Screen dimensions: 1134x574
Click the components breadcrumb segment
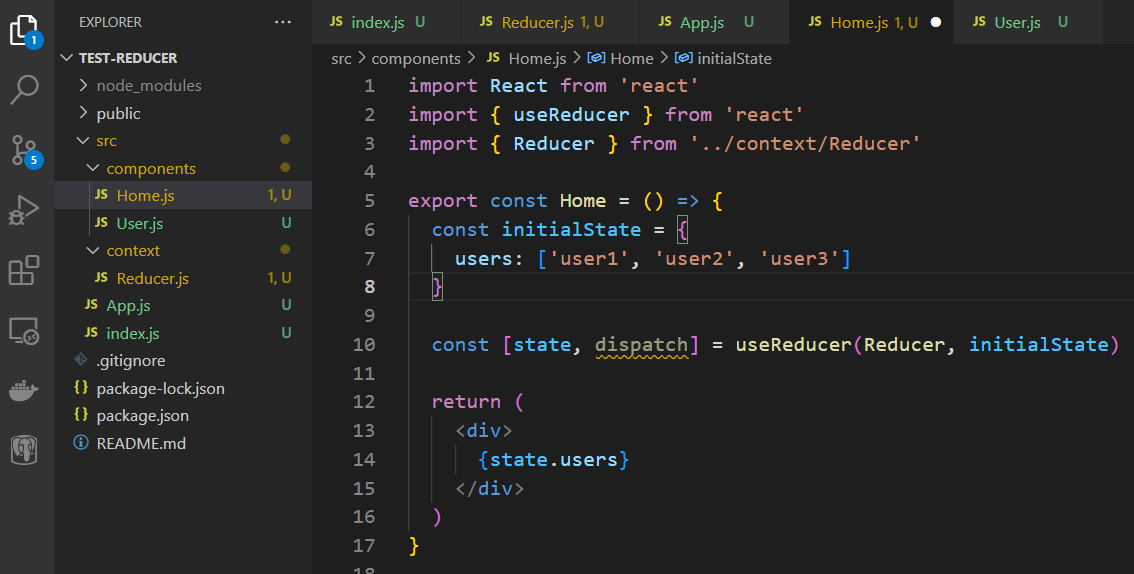pyautogui.click(x=416, y=59)
